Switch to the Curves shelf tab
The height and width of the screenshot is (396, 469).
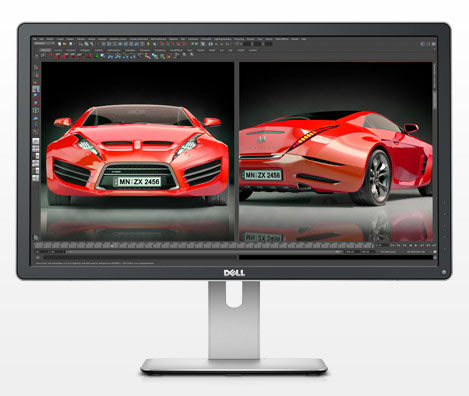(58, 50)
